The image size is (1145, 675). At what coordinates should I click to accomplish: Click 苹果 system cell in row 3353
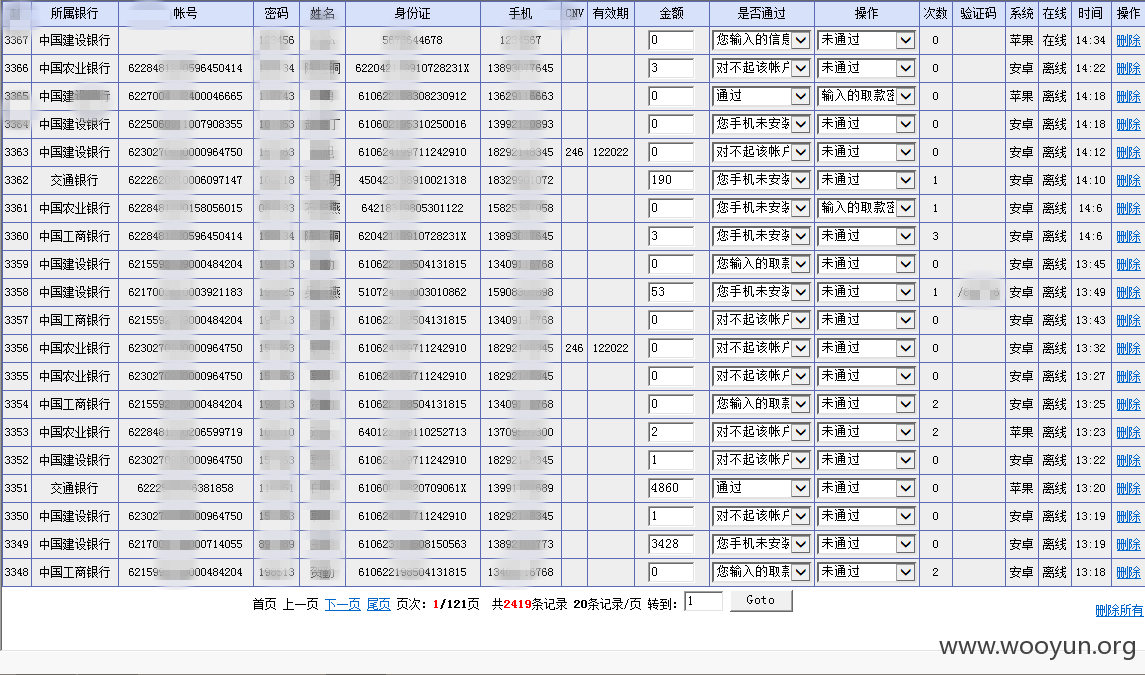(x=1022, y=432)
